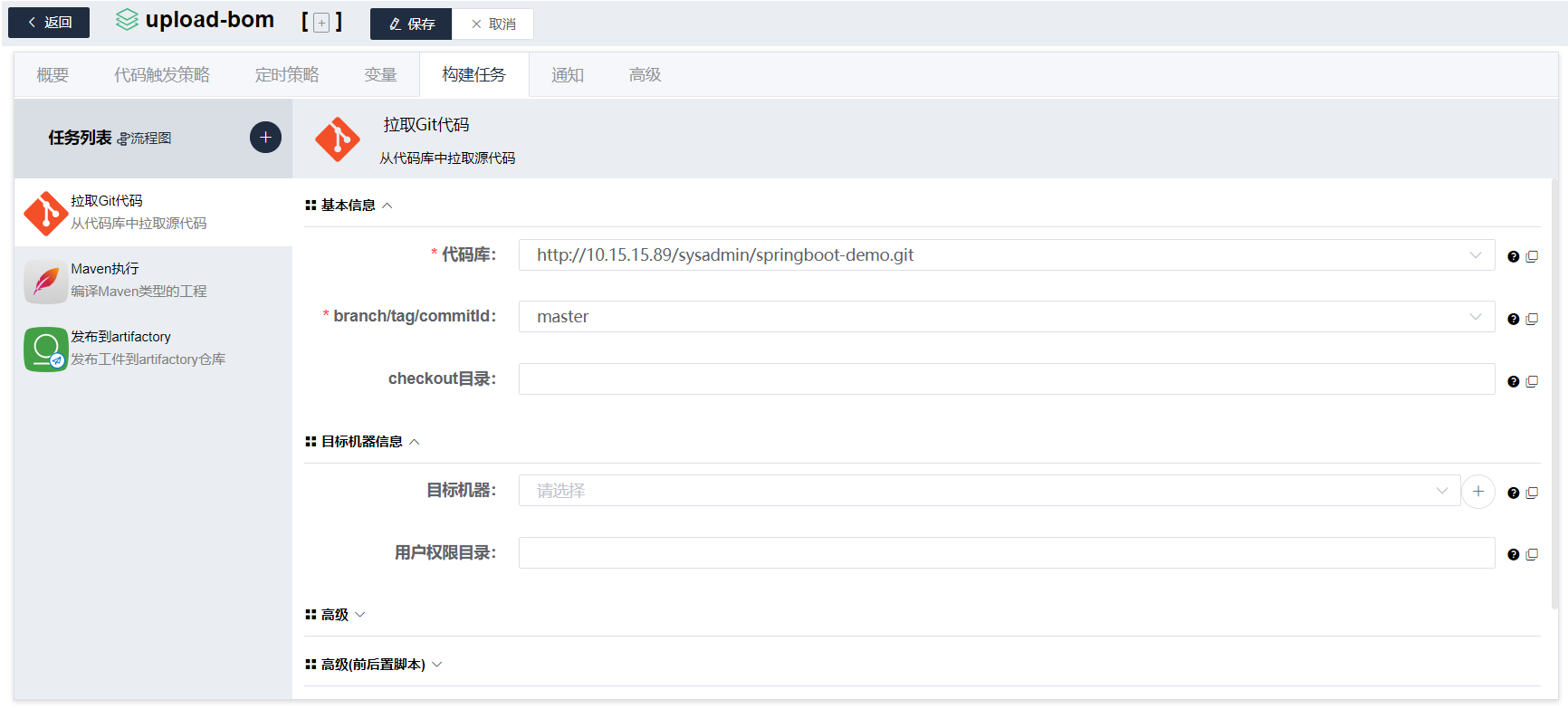Switch to the variables tab

tap(380, 75)
